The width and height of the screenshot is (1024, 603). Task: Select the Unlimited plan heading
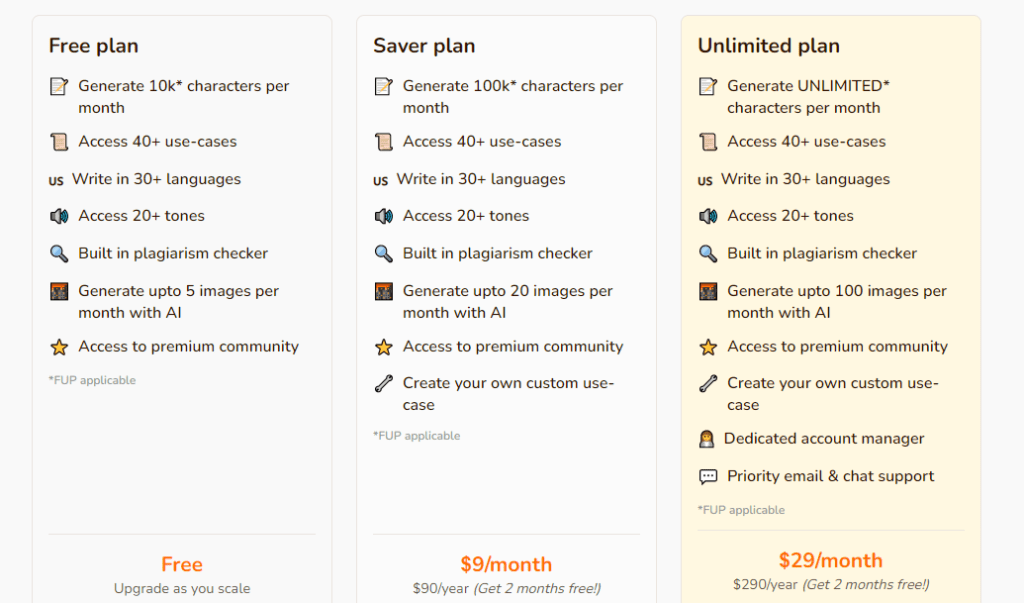tap(769, 46)
